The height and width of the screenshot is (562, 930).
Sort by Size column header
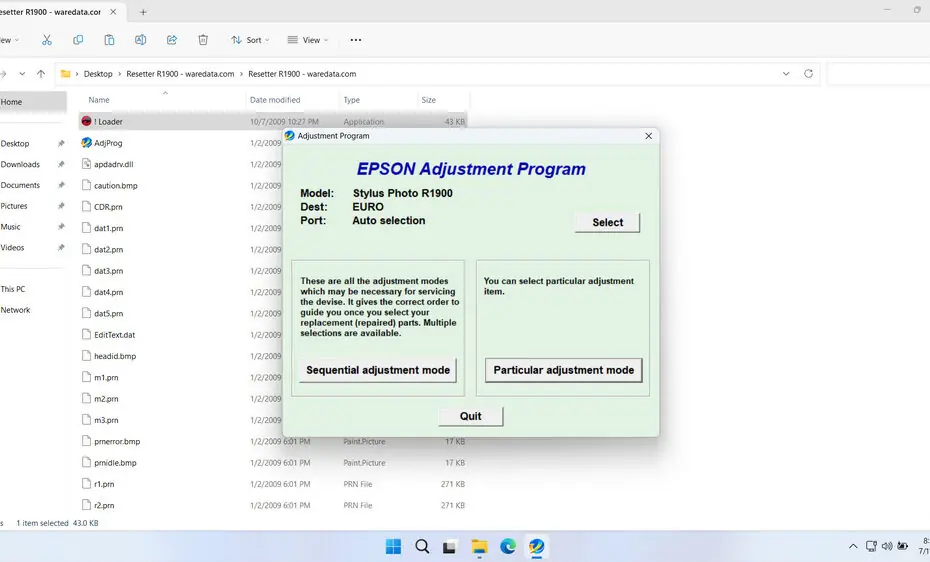pos(429,100)
